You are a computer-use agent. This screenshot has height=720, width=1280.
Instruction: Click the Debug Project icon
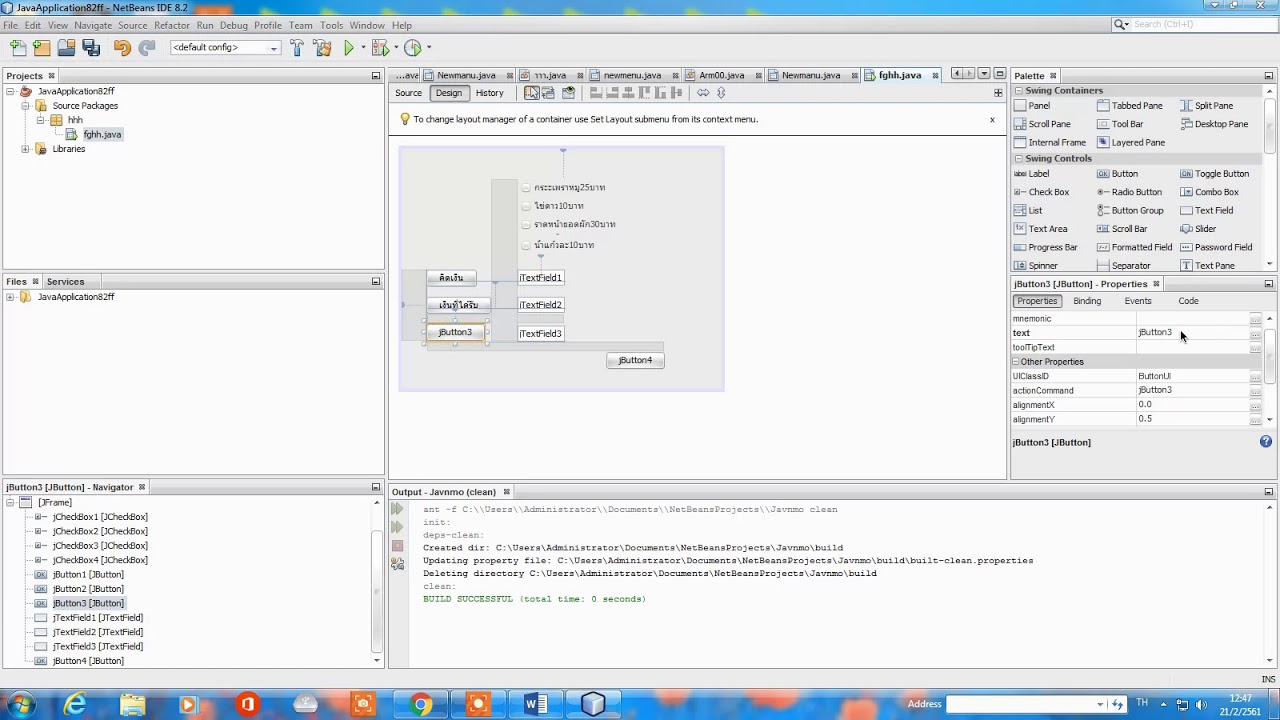tap(379, 47)
